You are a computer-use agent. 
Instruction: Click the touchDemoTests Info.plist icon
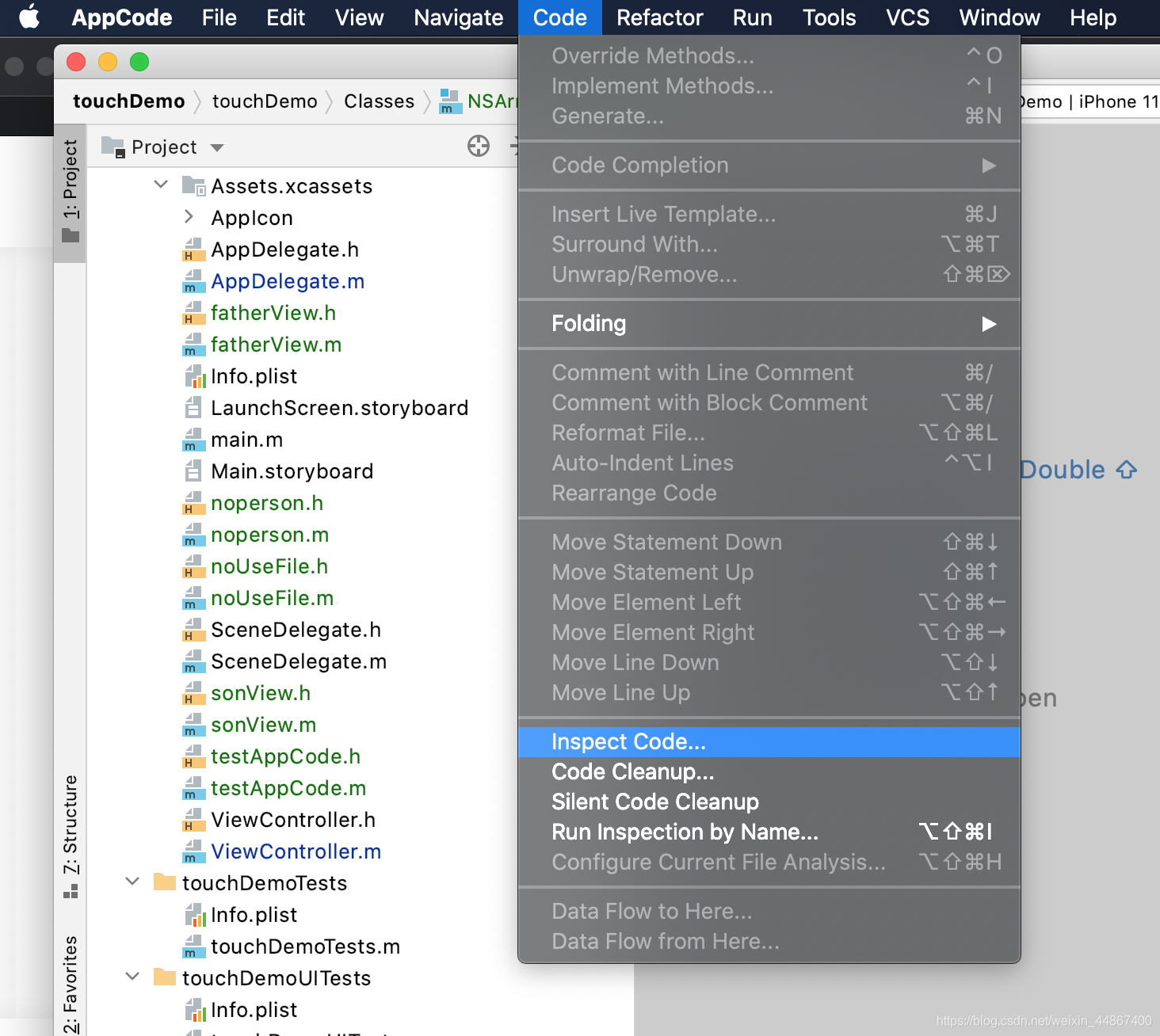pyautogui.click(x=195, y=915)
